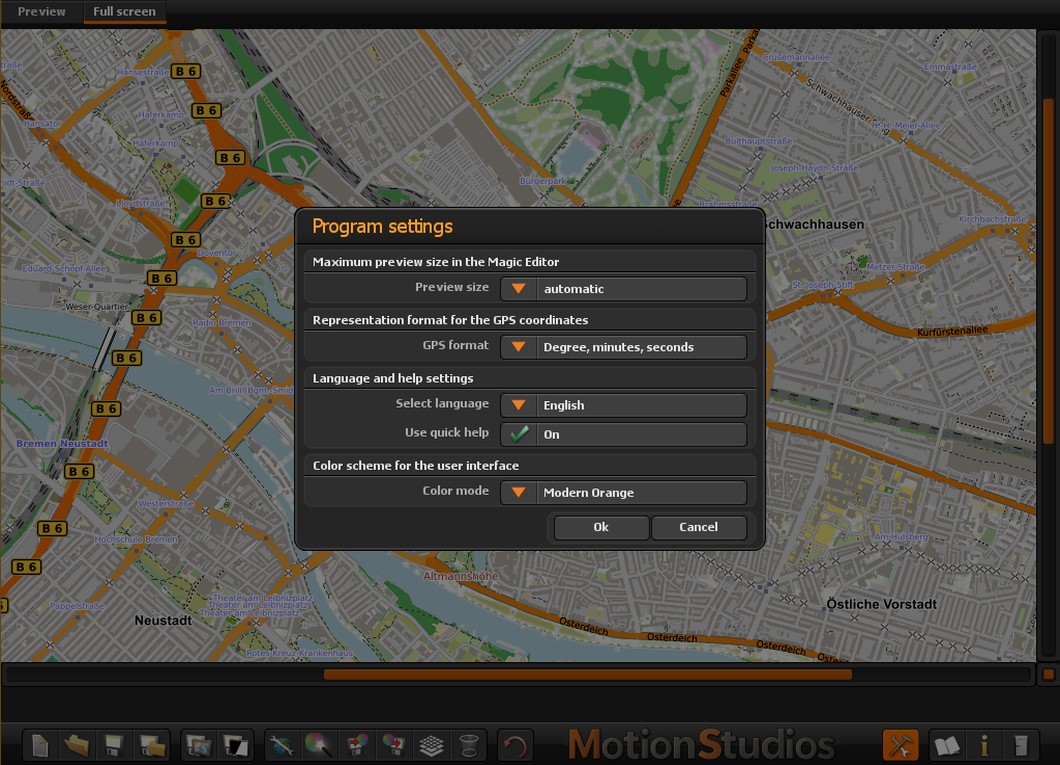Switch to the Preview tab
Image resolution: width=1060 pixels, height=765 pixels.
click(x=42, y=12)
